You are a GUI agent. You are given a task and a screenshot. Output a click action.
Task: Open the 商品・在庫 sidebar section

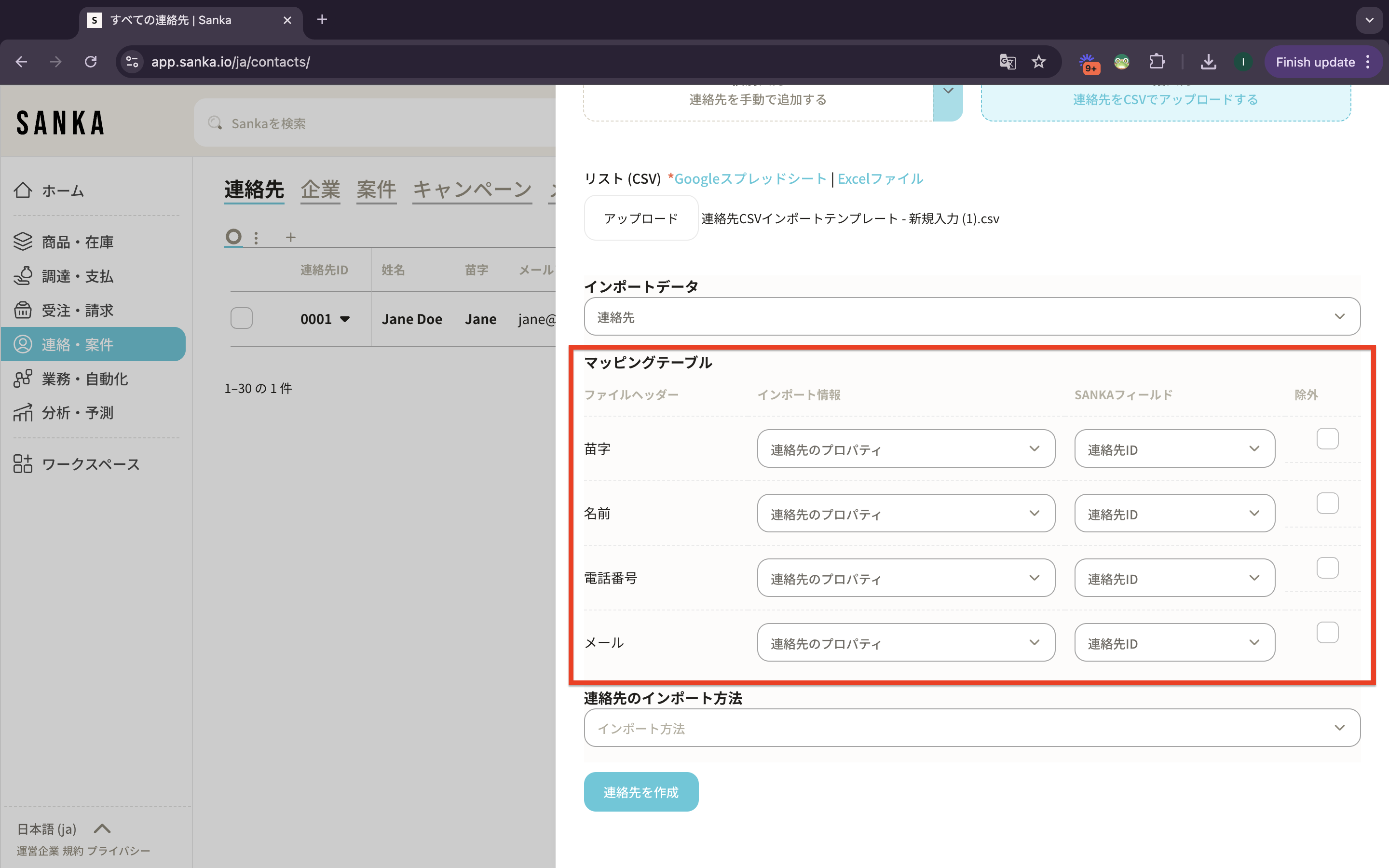77,242
